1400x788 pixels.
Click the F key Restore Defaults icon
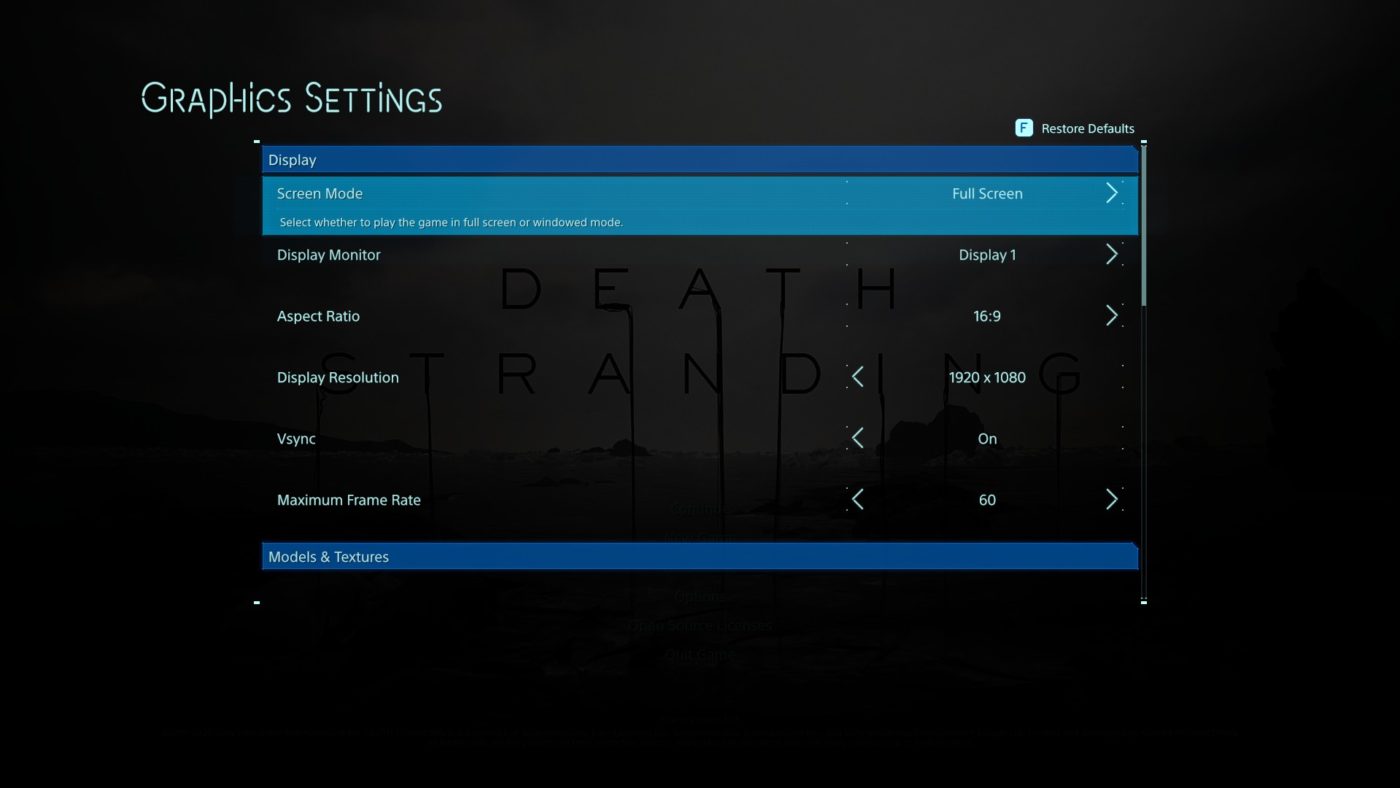coord(1024,128)
